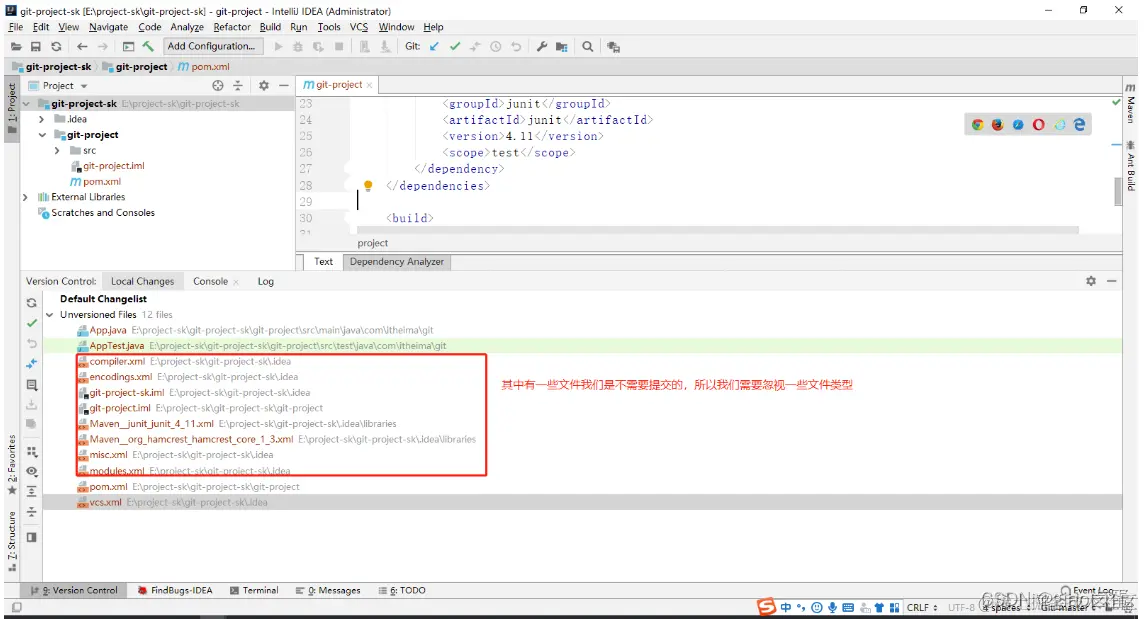Navigate back with the left arrow icon

pos(82,47)
